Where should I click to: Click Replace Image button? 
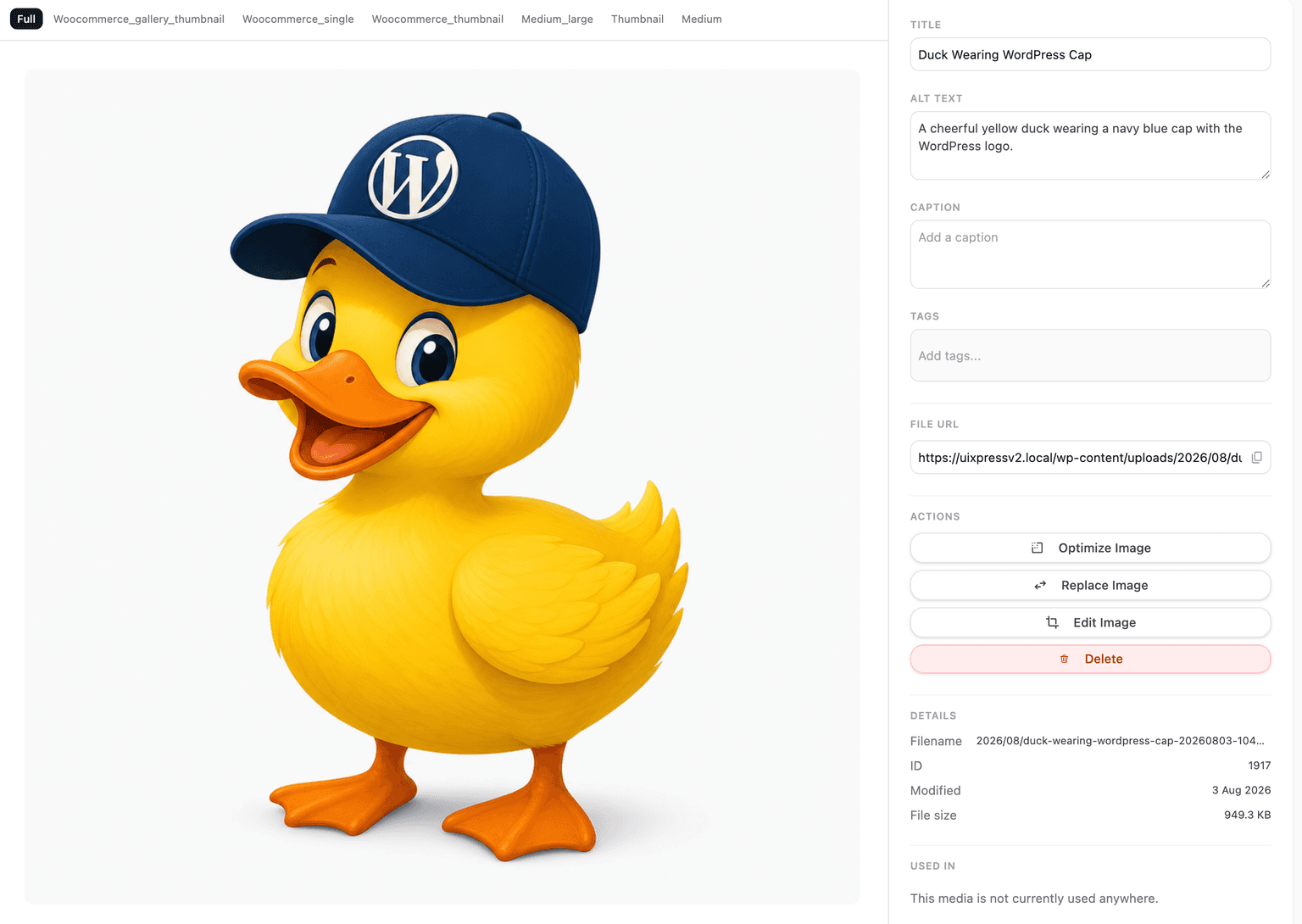(x=1090, y=585)
